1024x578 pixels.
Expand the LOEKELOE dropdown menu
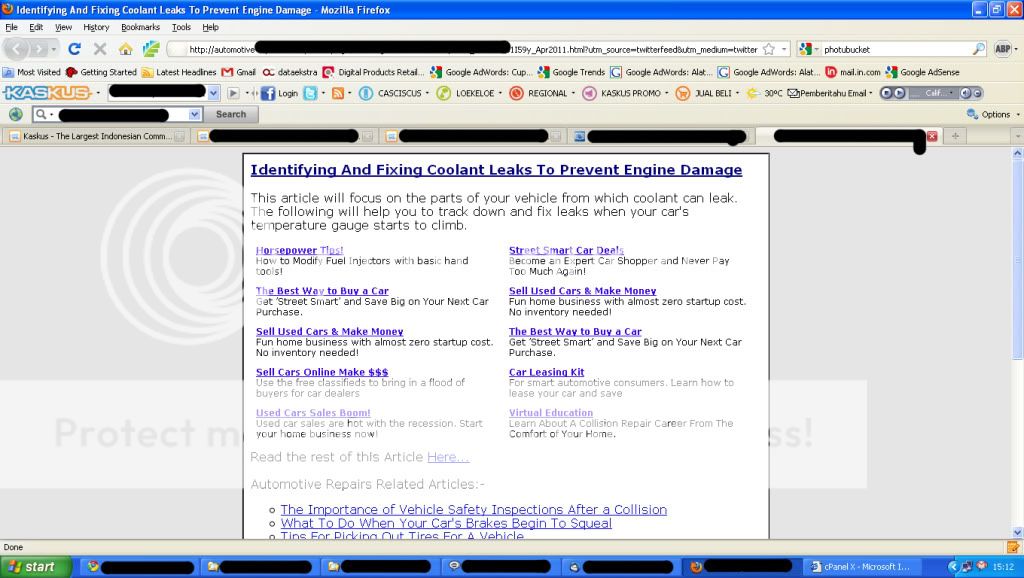click(x=500, y=93)
